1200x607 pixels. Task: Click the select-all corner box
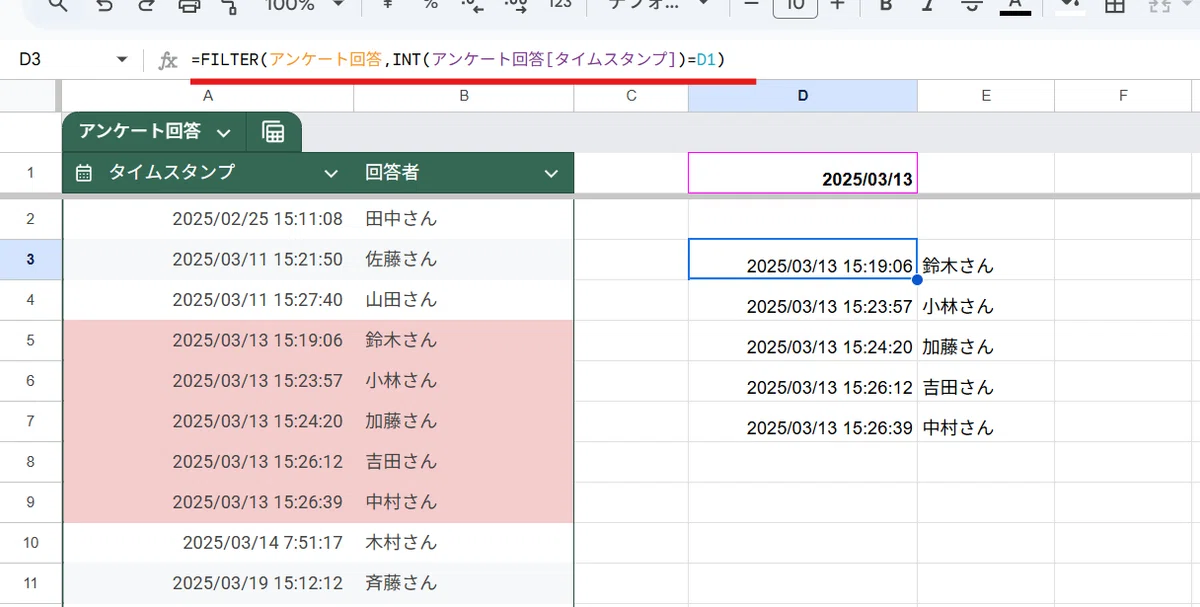pos(30,96)
